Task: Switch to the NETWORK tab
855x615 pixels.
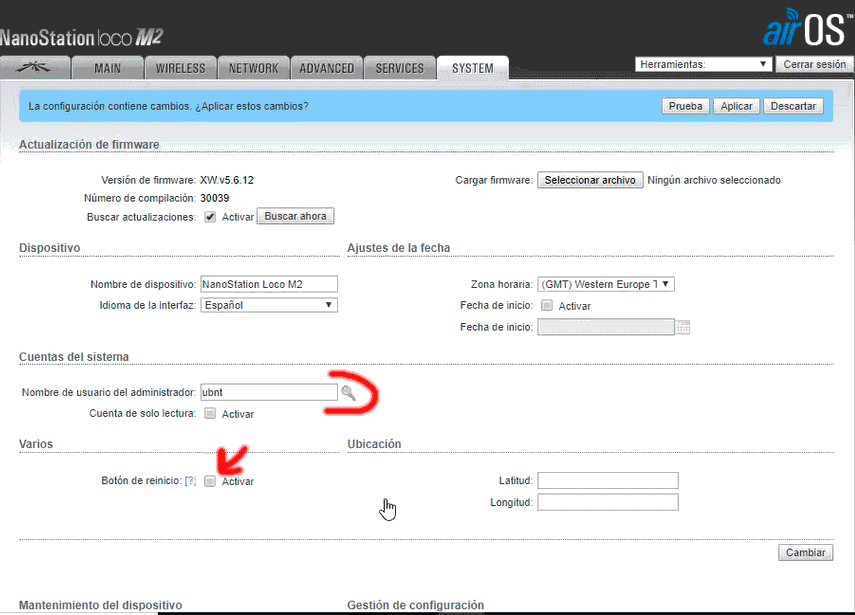Action: [x=254, y=68]
